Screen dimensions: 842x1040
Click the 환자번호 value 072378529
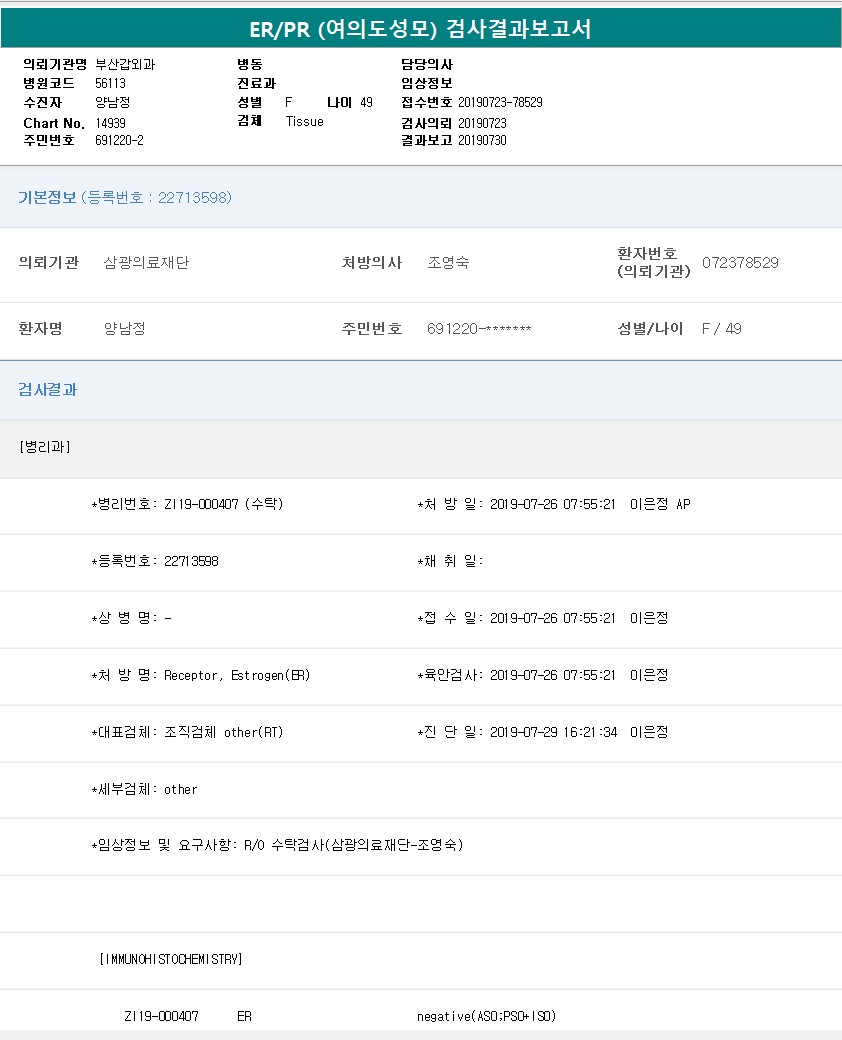(x=740, y=263)
